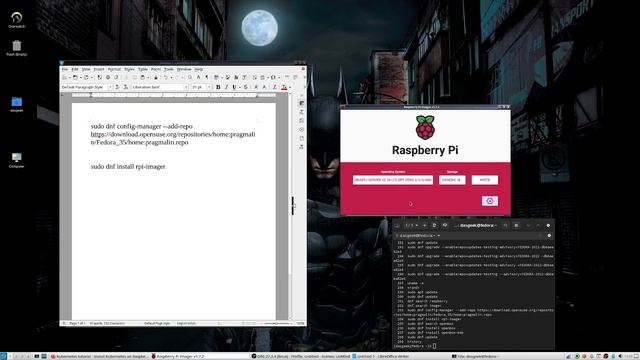This screenshot has height=360, width=640.
Task: Click the Page 1 of 1 status field
Action: click(77, 323)
